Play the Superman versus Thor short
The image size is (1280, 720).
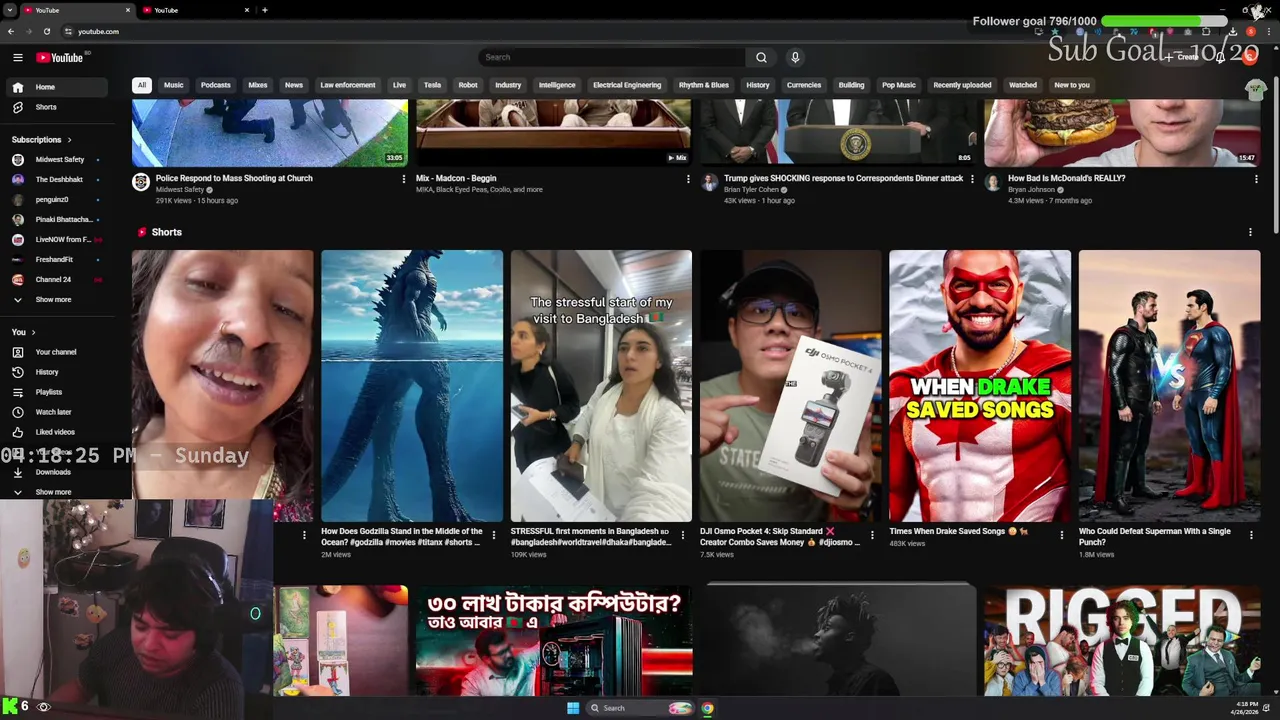1169,386
